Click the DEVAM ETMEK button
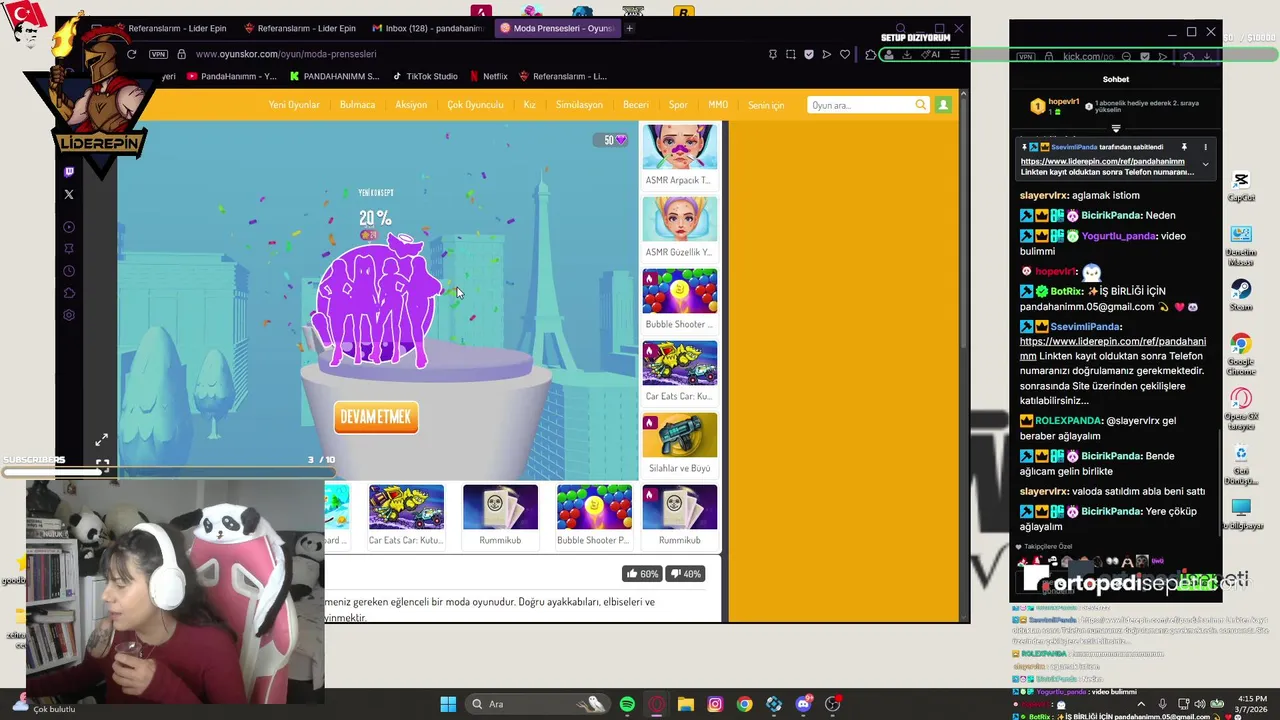Image resolution: width=1280 pixels, height=720 pixels. (376, 417)
